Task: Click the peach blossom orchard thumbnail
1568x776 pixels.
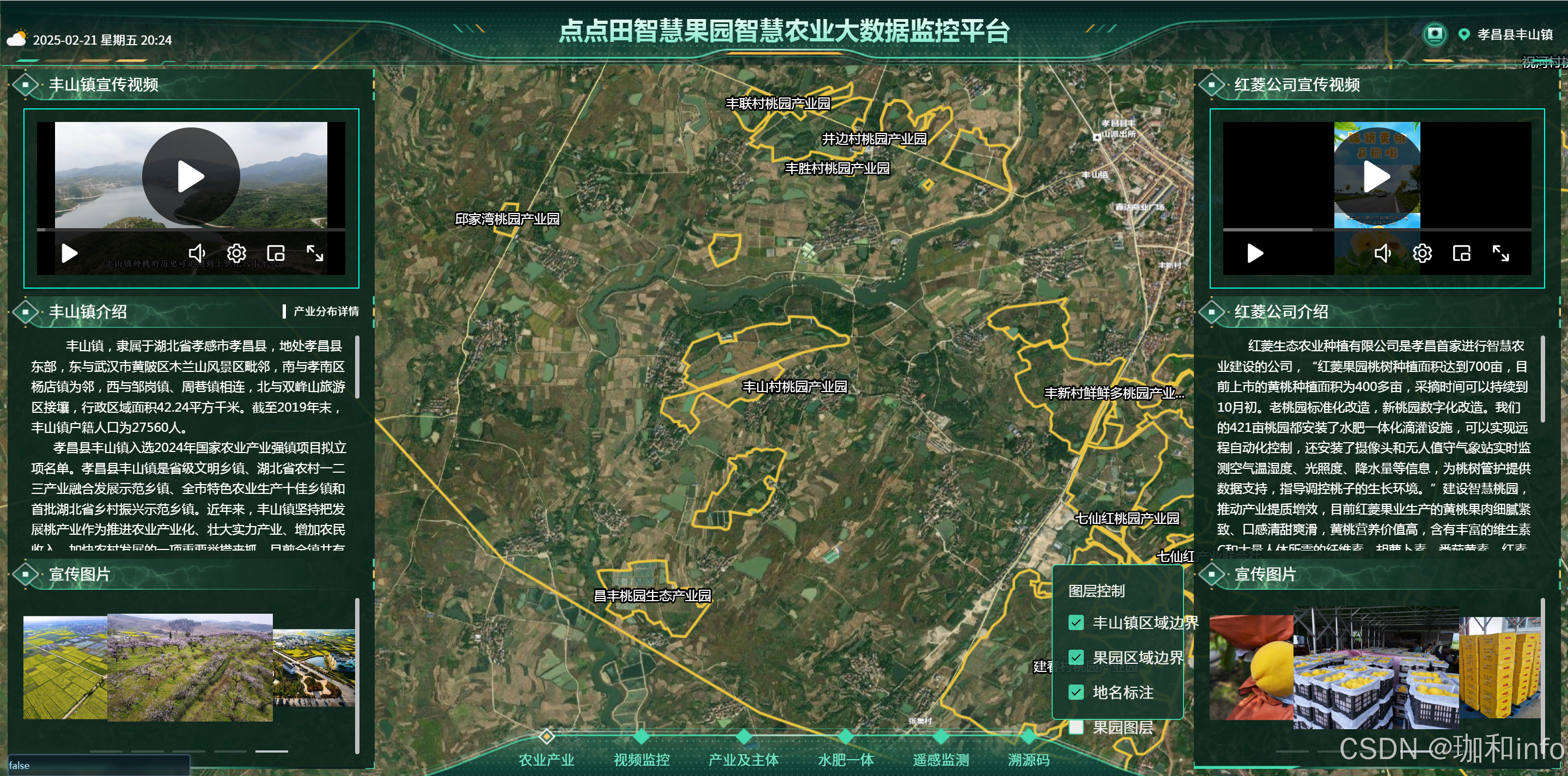Action: point(190,668)
